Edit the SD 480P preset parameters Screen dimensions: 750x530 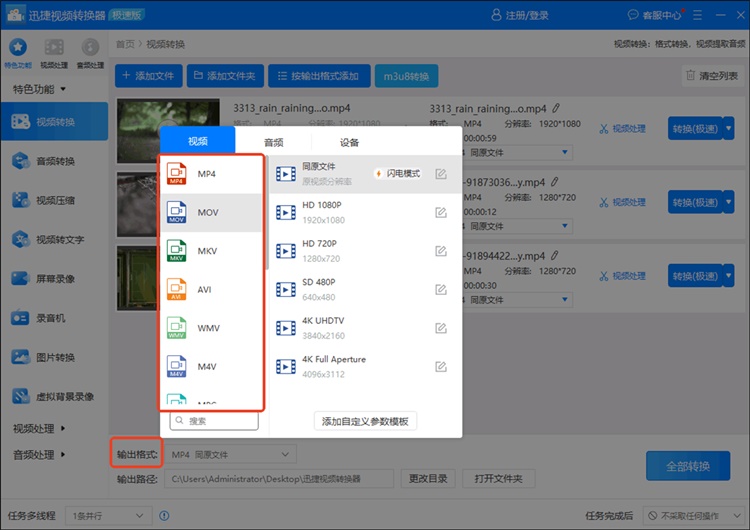(441, 289)
